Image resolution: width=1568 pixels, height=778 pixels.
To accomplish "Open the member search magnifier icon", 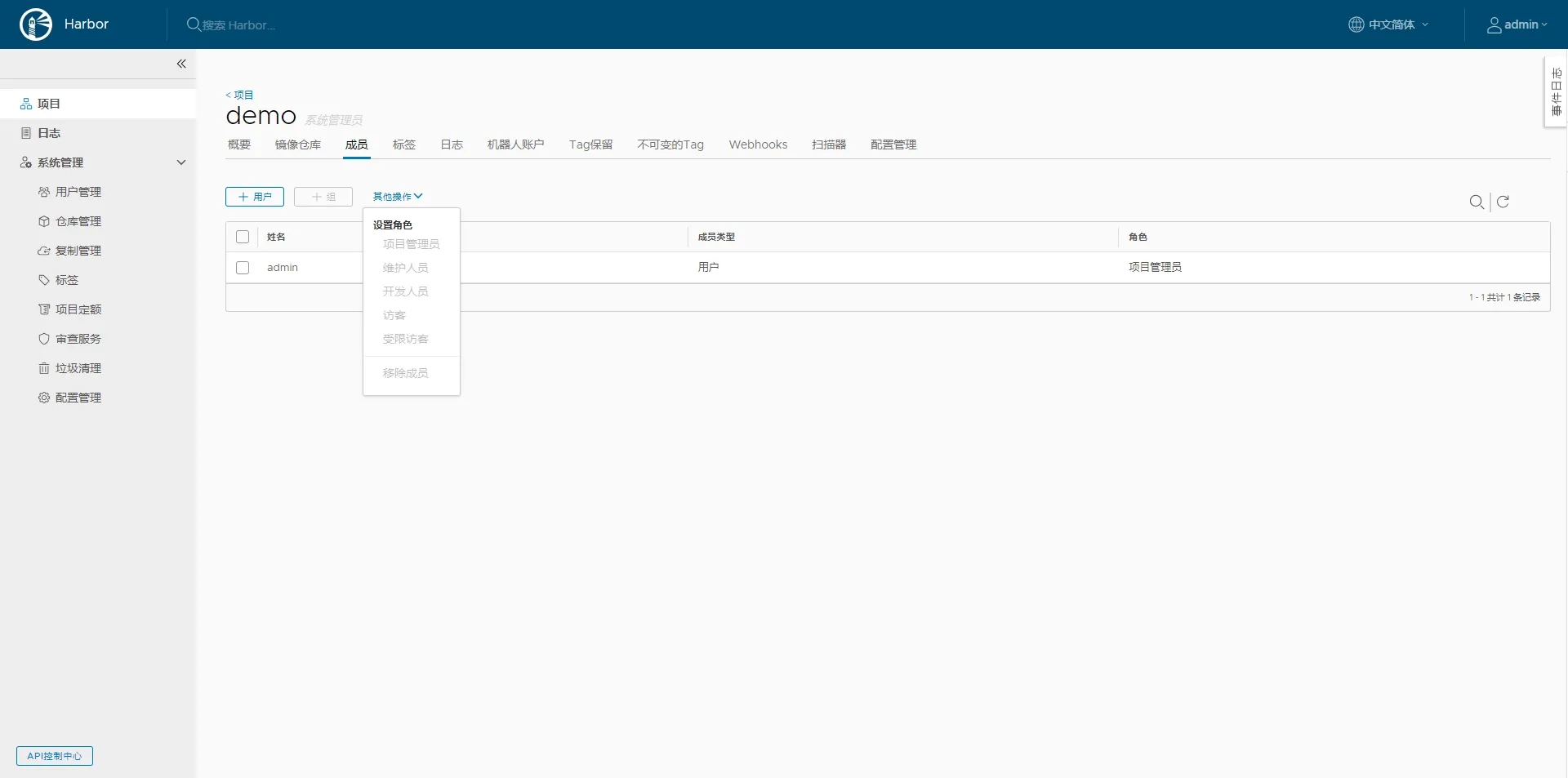I will [x=1477, y=202].
